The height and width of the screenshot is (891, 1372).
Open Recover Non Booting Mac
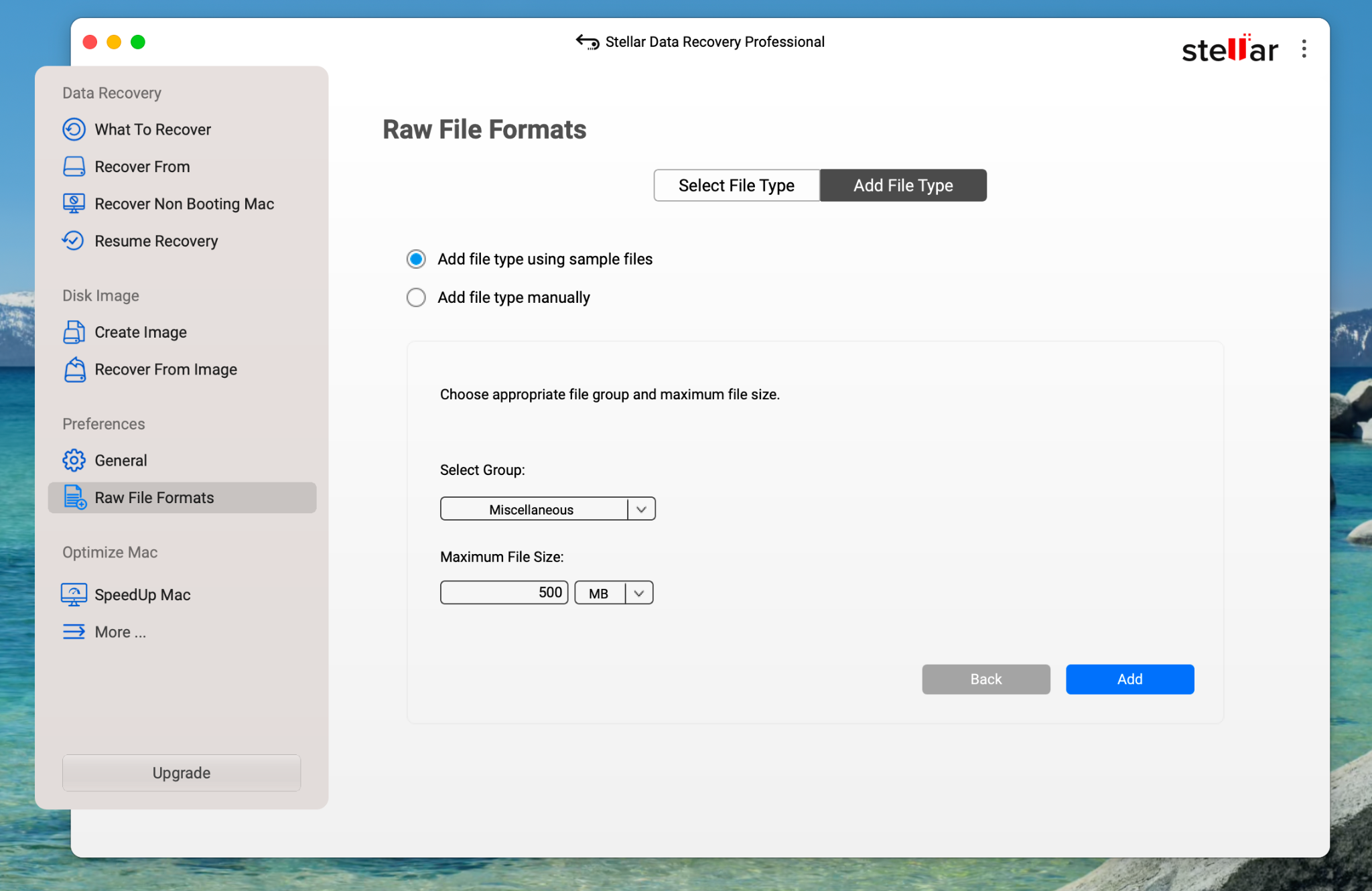184,204
